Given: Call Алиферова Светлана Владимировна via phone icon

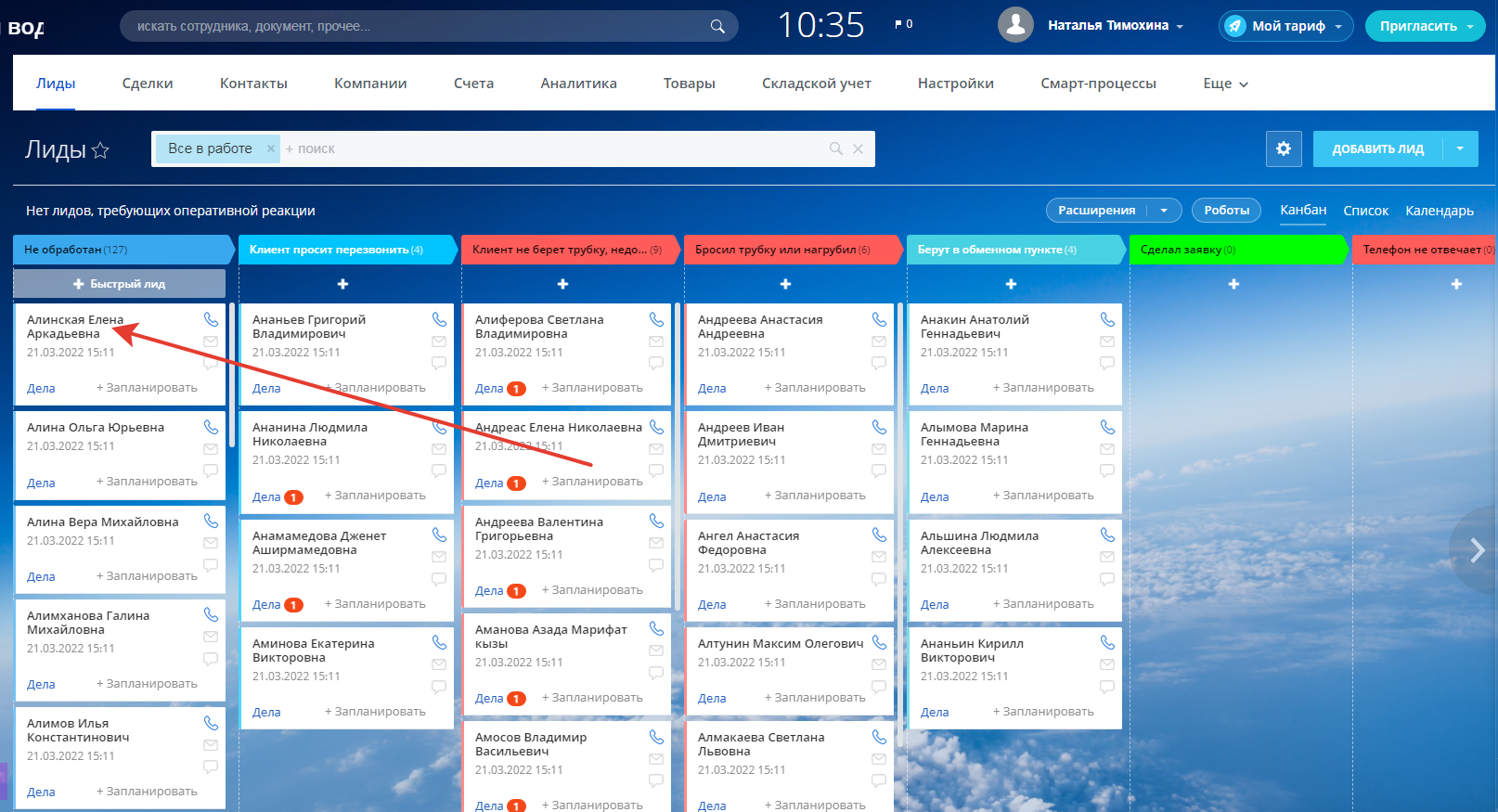Looking at the screenshot, I should (x=656, y=319).
